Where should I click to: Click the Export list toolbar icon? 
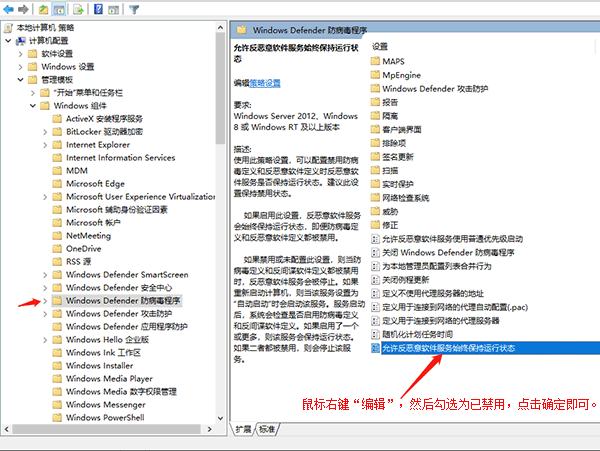point(78,9)
